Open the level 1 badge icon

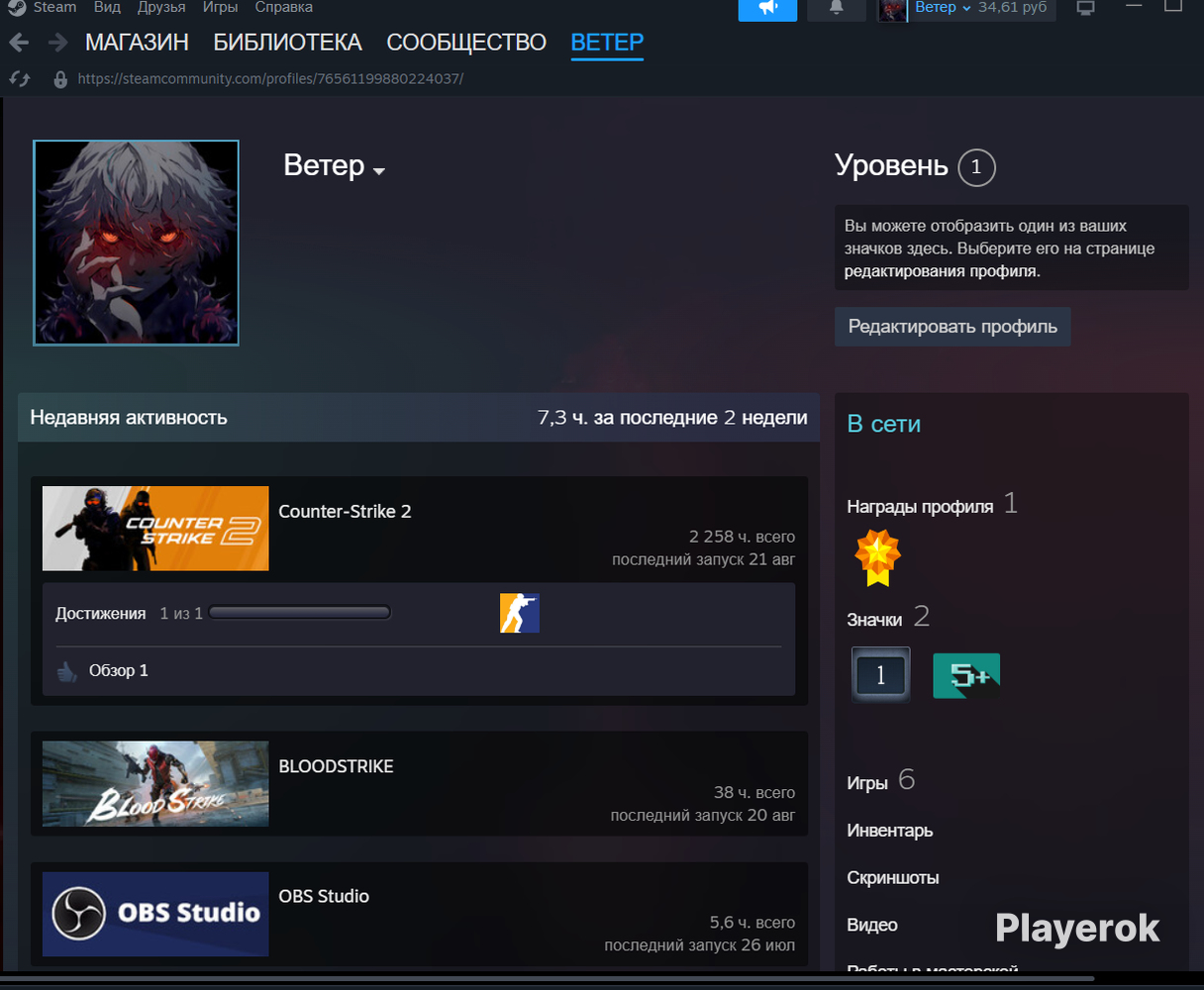coord(880,675)
